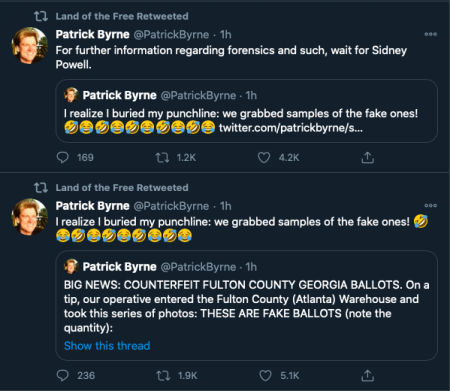Share the first Patrick Byrne tweet

tap(367, 157)
